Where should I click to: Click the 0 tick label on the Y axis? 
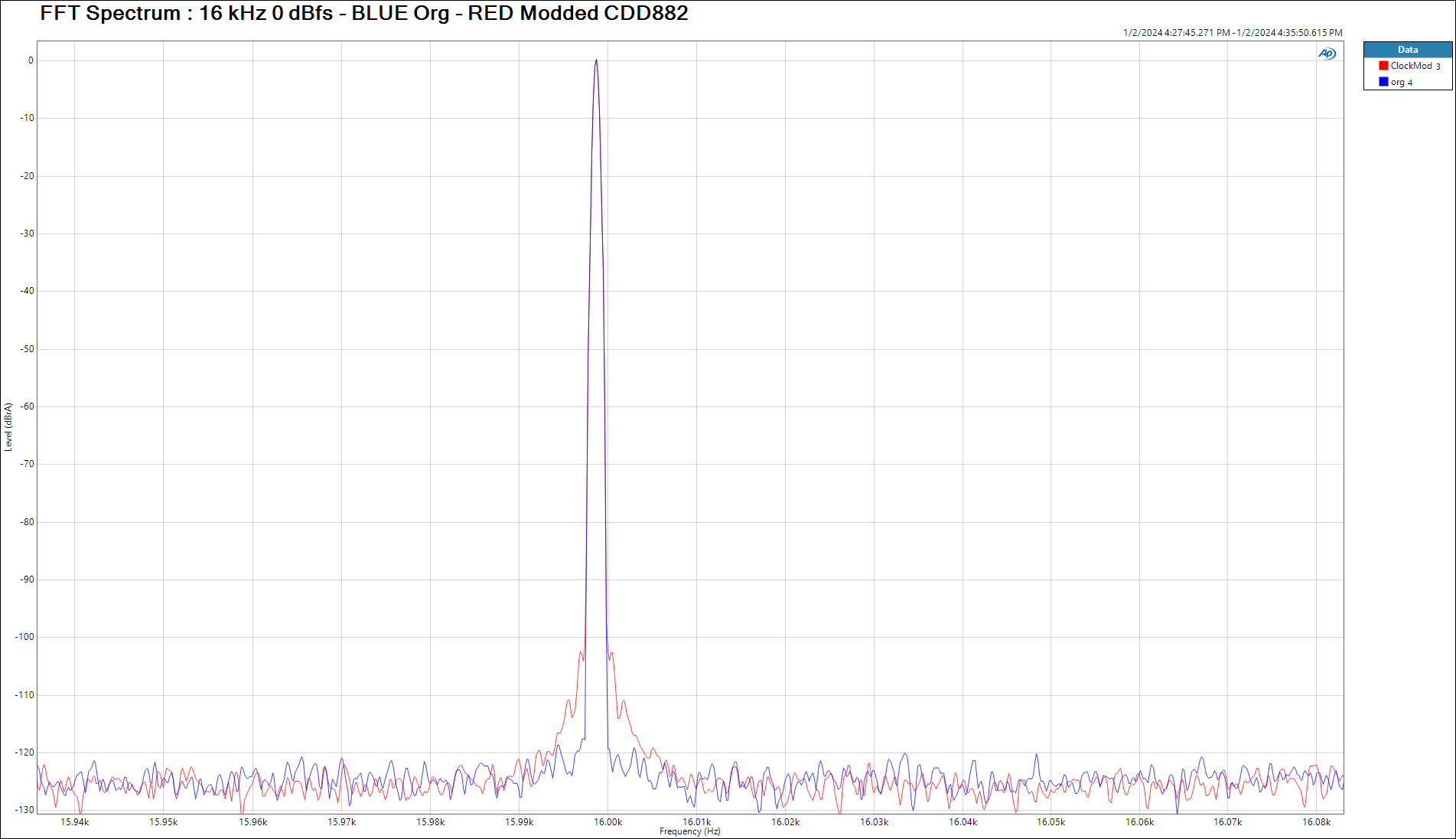31,60
